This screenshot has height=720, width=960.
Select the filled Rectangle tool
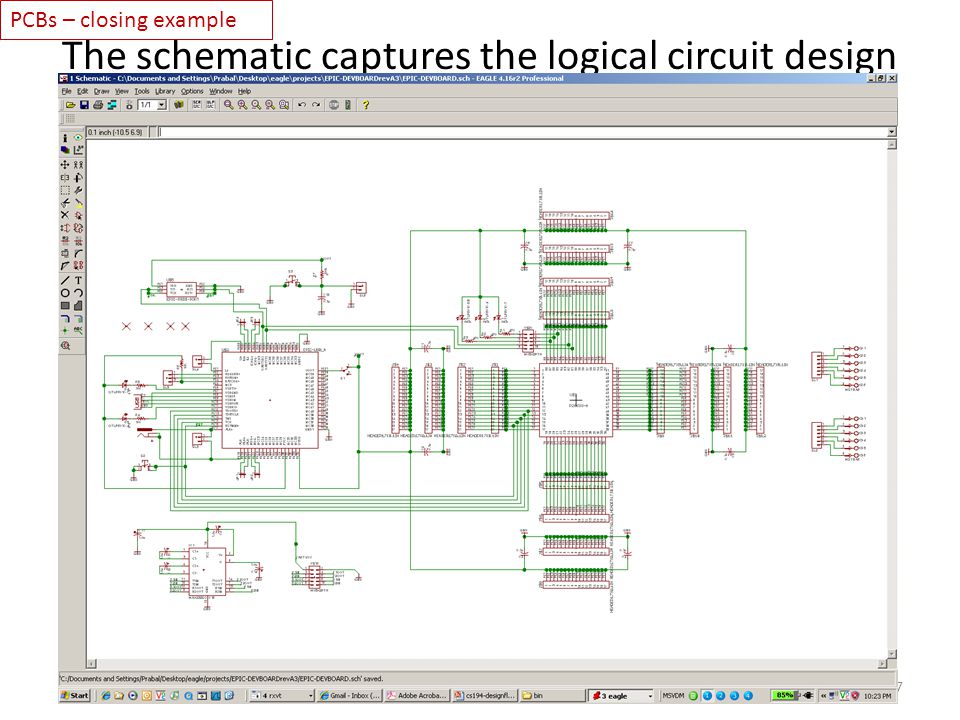tap(65, 306)
